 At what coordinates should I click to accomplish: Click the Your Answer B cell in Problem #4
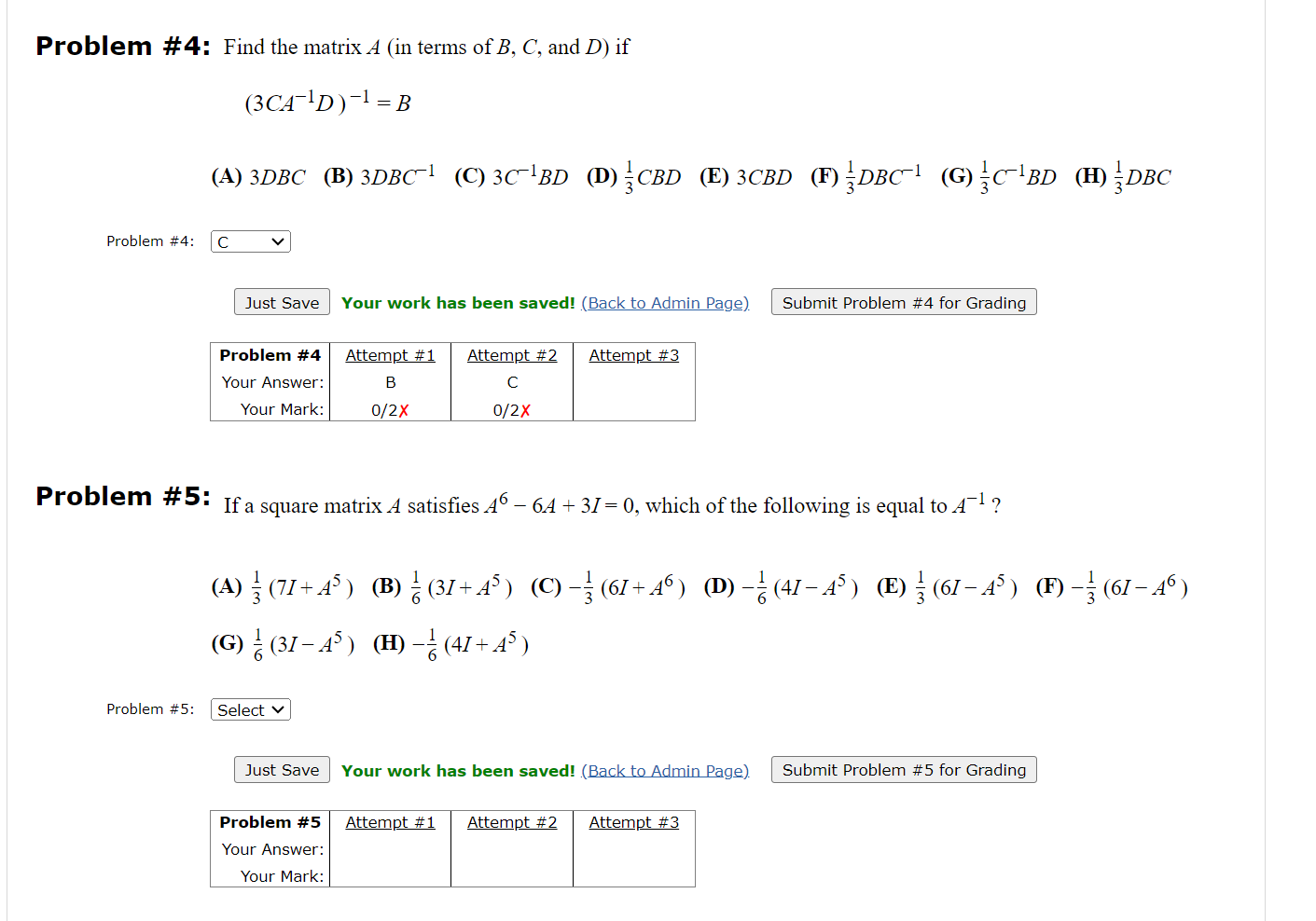coord(390,381)
